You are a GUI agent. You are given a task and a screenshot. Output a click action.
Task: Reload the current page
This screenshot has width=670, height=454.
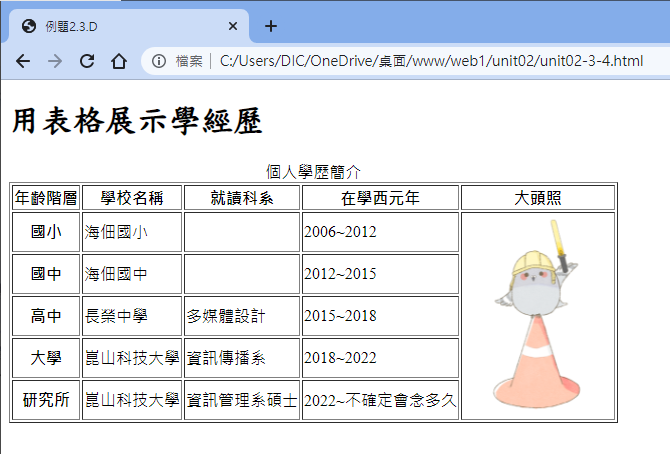pyautogui.click(x=87, y=62)
